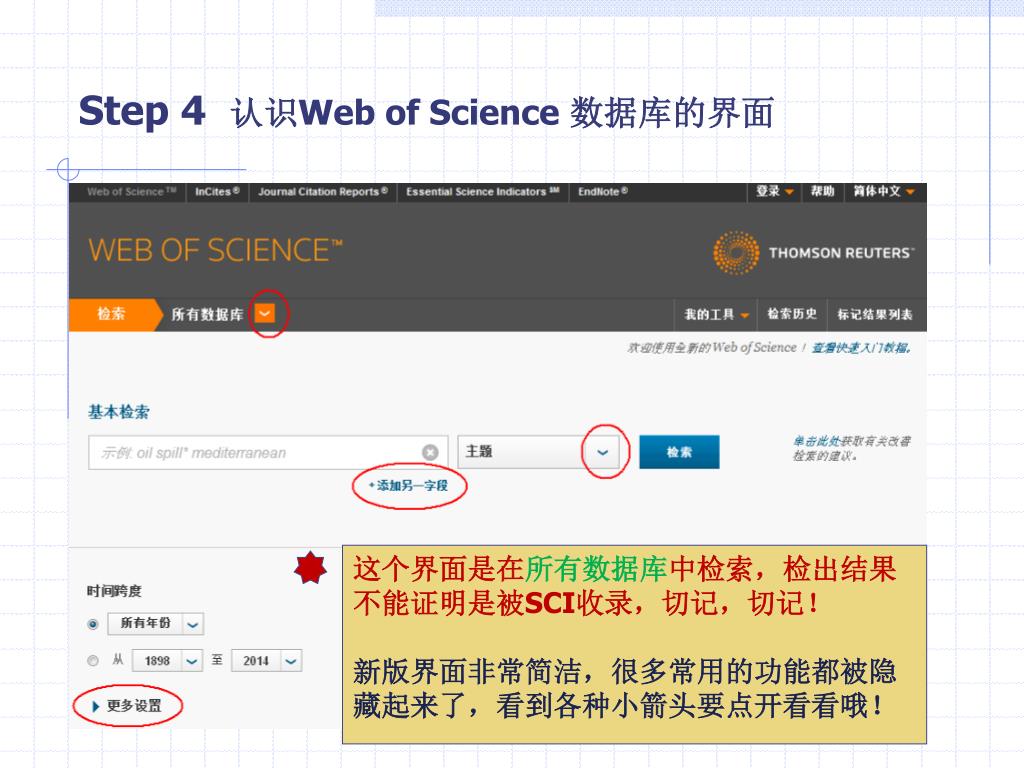Click the orange 检索 tab

click(112, 314)
